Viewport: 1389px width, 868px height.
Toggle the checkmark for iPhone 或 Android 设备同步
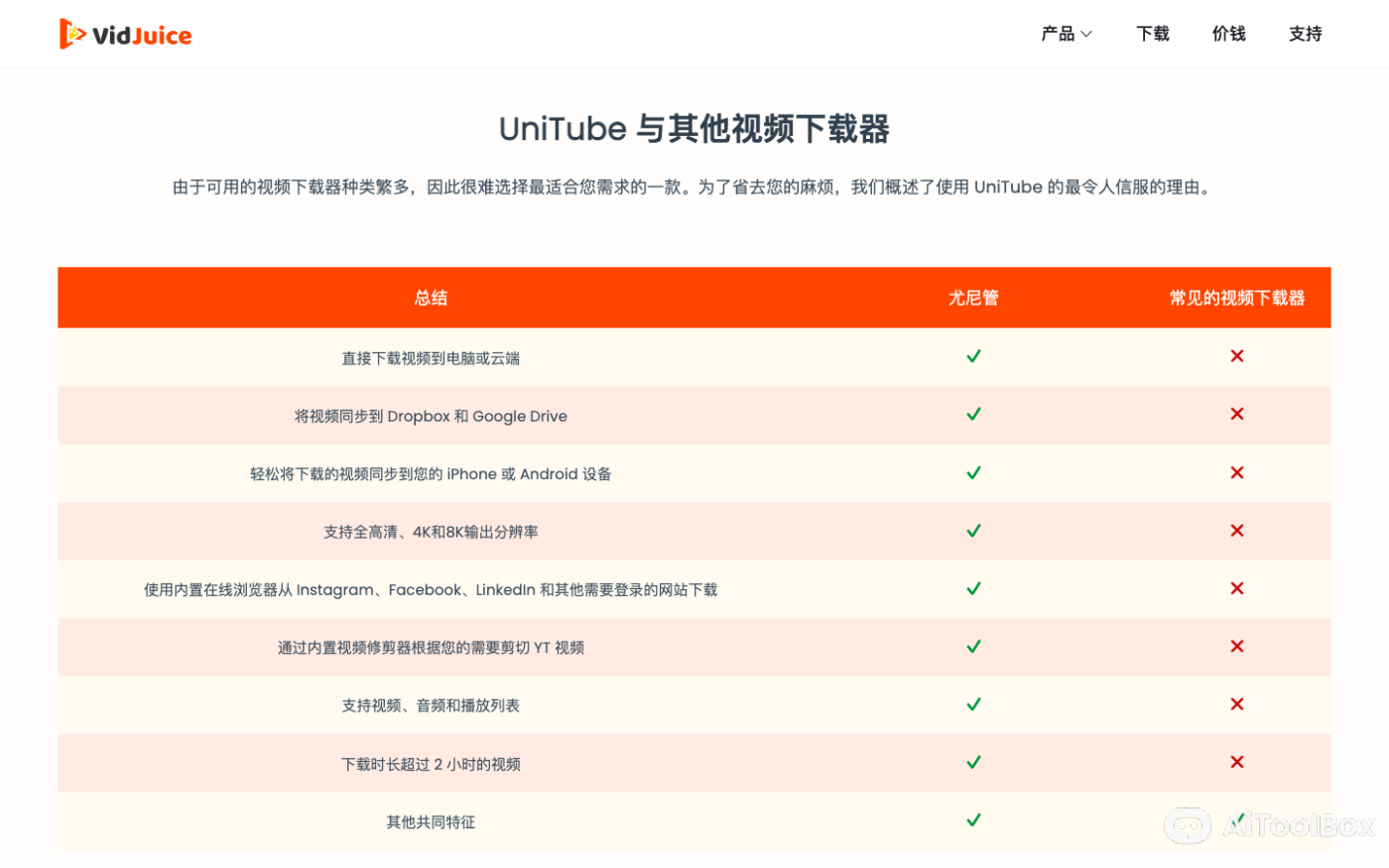tap(973, 472)
